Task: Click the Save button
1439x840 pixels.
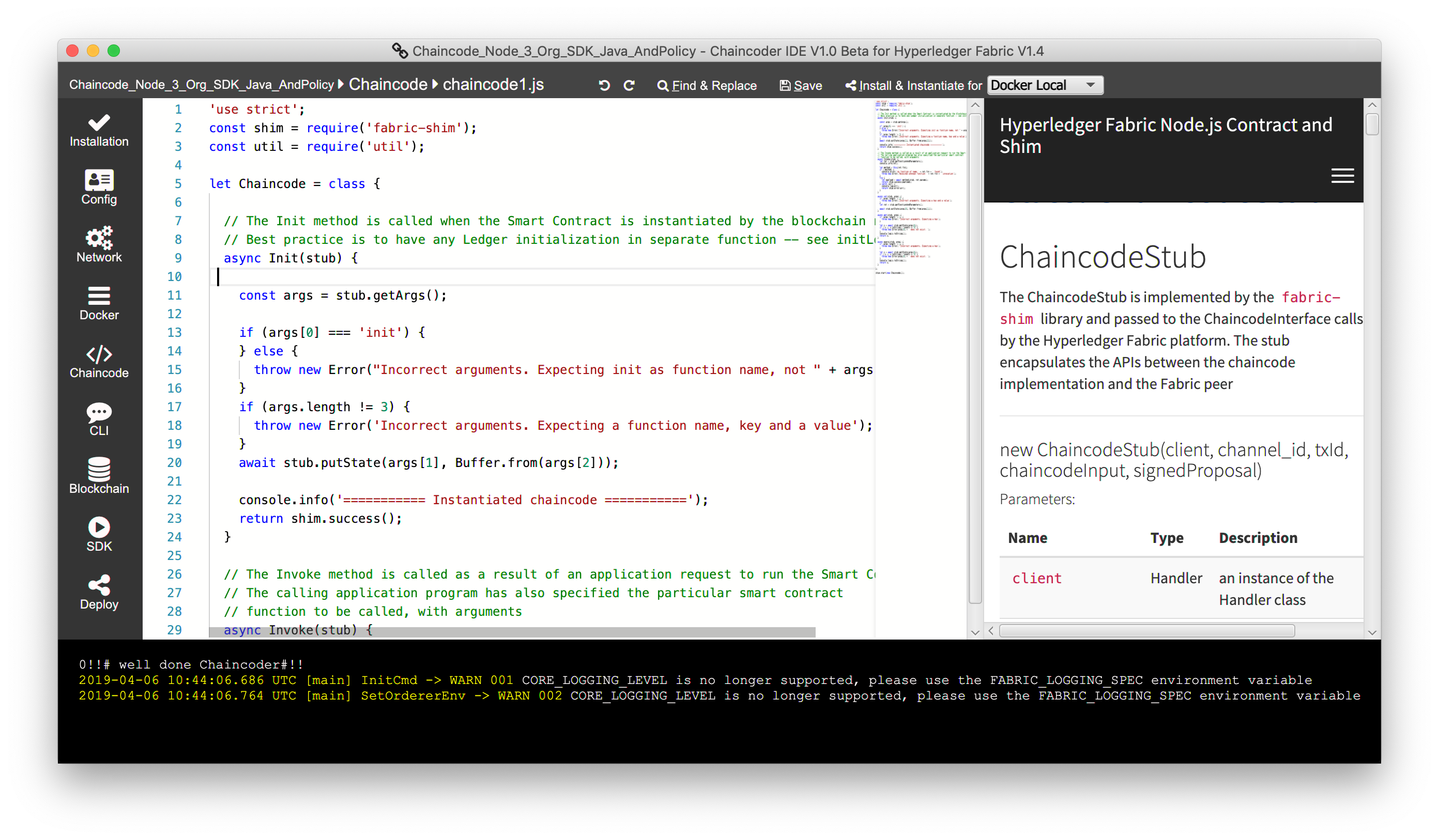Action: tap(801, 86)
